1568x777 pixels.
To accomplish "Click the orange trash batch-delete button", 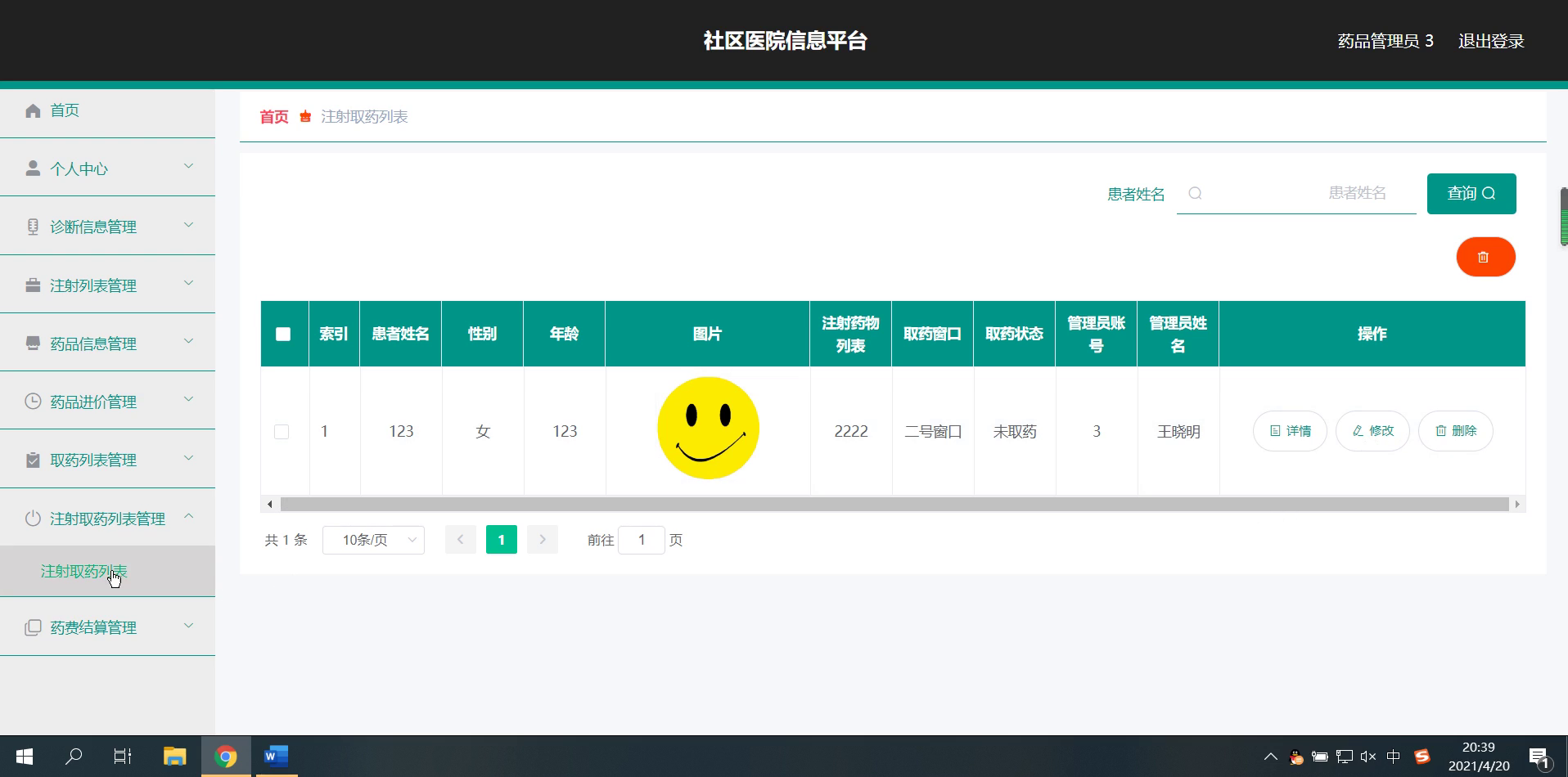I will coord(1485,257).
